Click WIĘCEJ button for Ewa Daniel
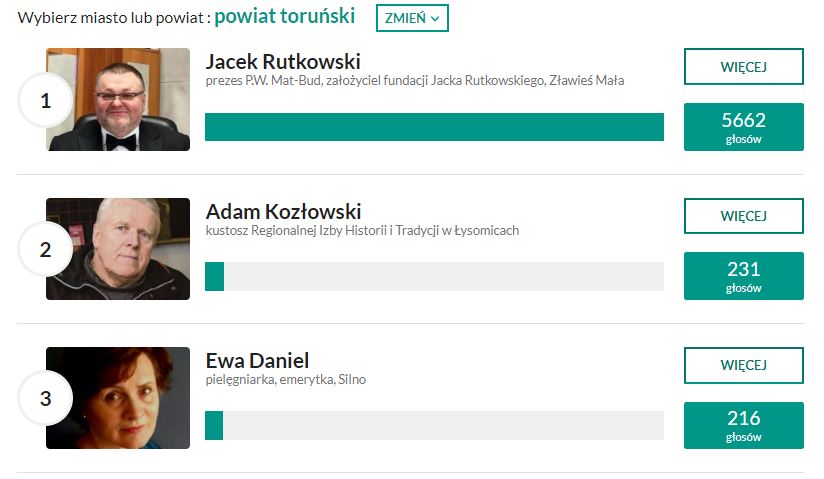The image size is (824, 479). (744, 365)
